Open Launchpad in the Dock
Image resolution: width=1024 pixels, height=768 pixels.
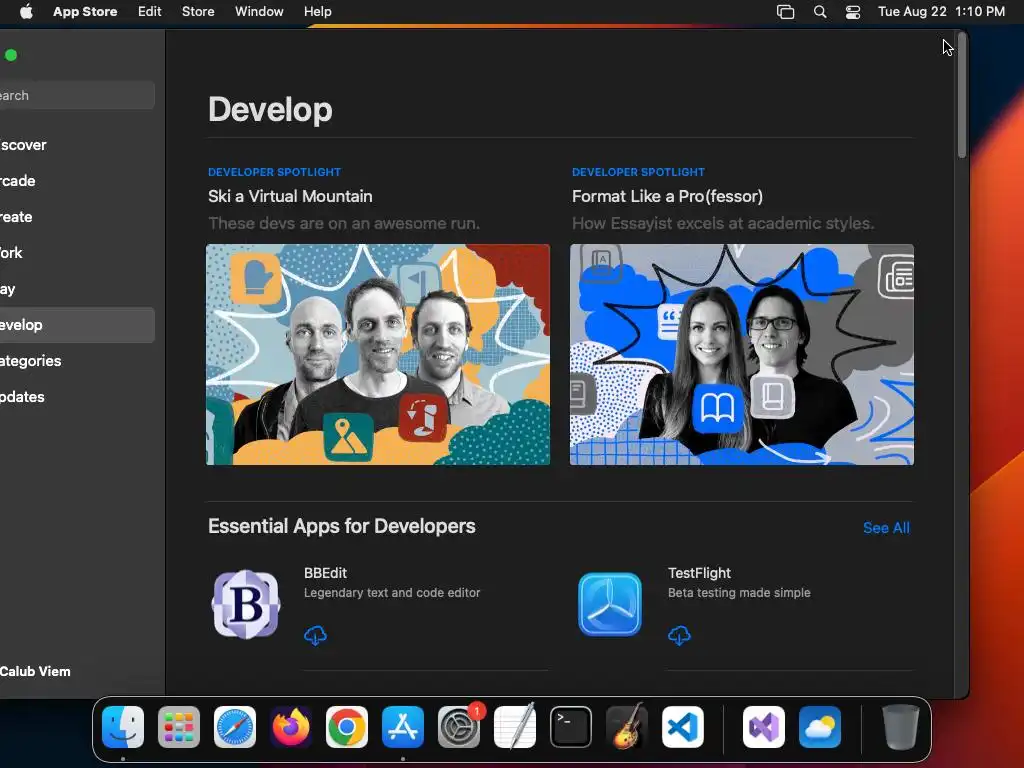[x=179, y=727]
